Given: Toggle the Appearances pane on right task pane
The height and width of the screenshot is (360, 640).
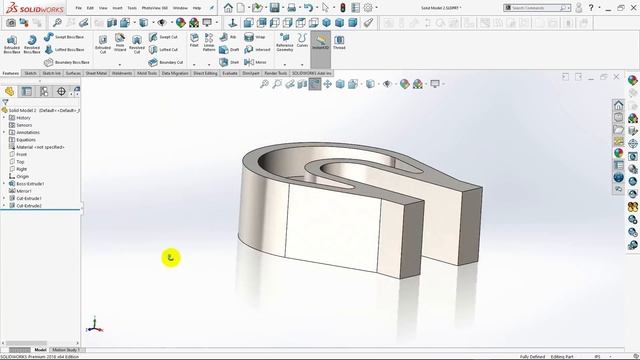Looking at the screenshot, I should (619, 153).
